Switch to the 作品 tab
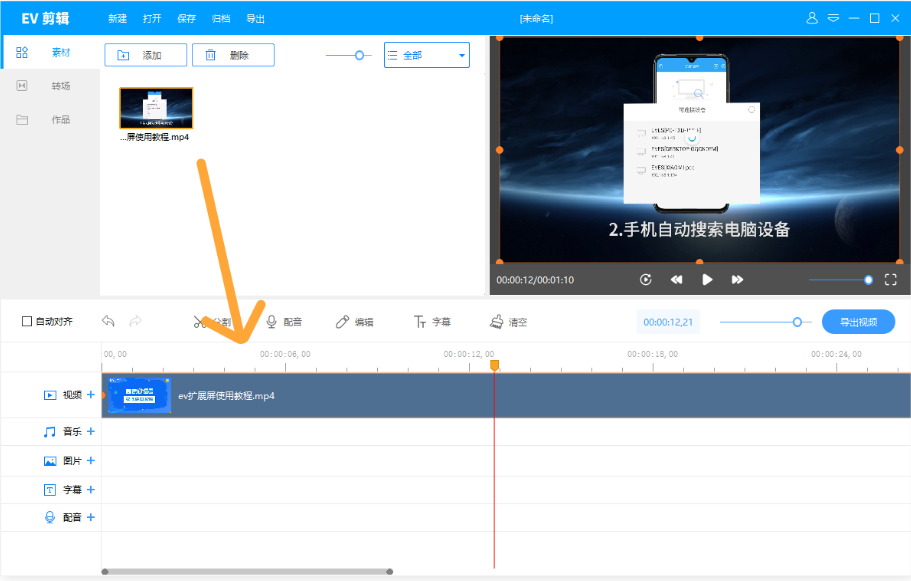911x581 pixels. tap(50, 120)
